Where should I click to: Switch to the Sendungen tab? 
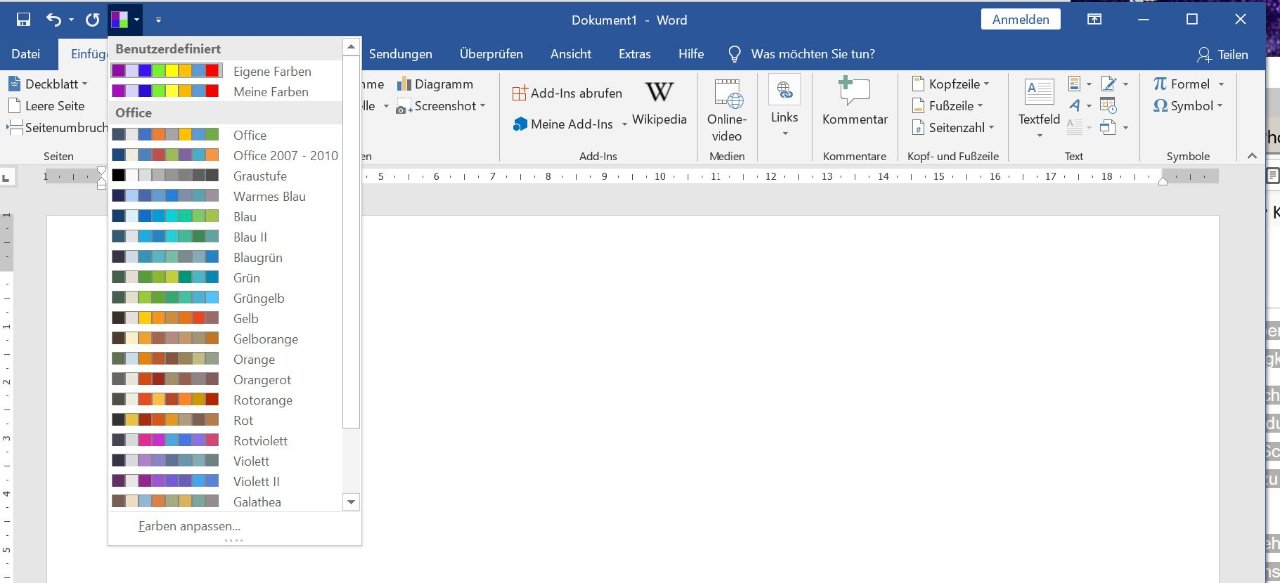click(401, 54)
